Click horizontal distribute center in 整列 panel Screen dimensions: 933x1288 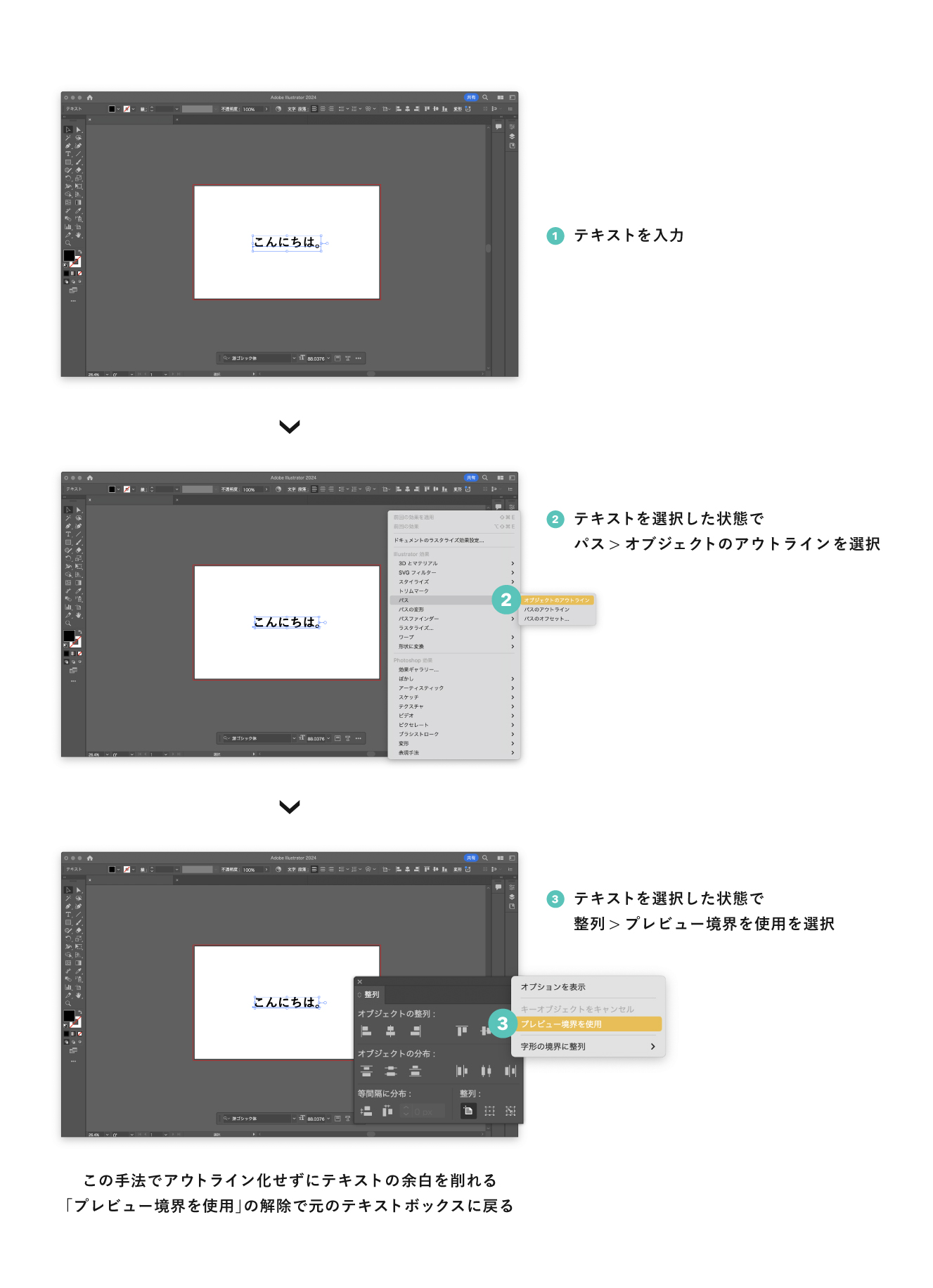click(x=486, y=1071)
